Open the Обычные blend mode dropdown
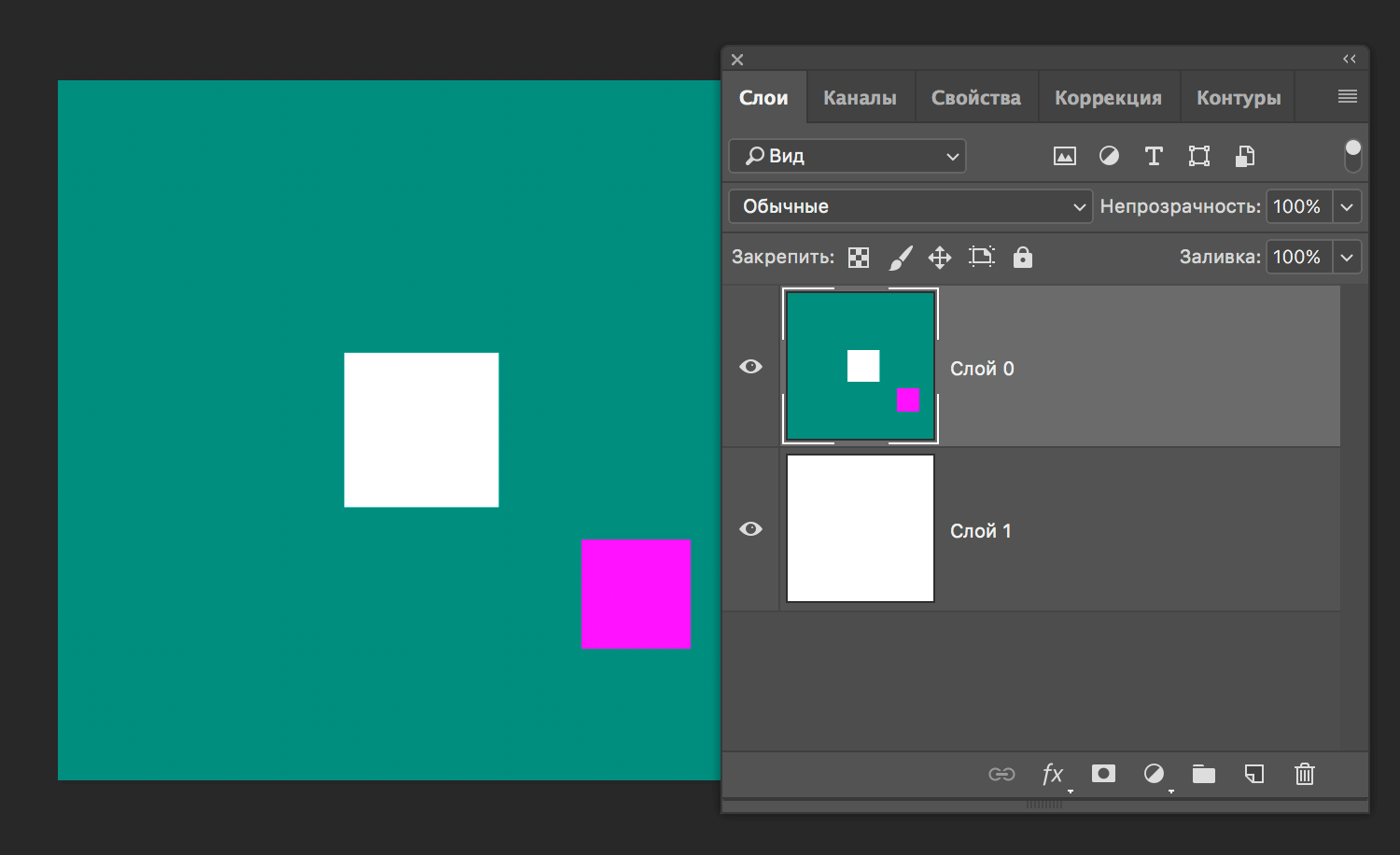 910,206
